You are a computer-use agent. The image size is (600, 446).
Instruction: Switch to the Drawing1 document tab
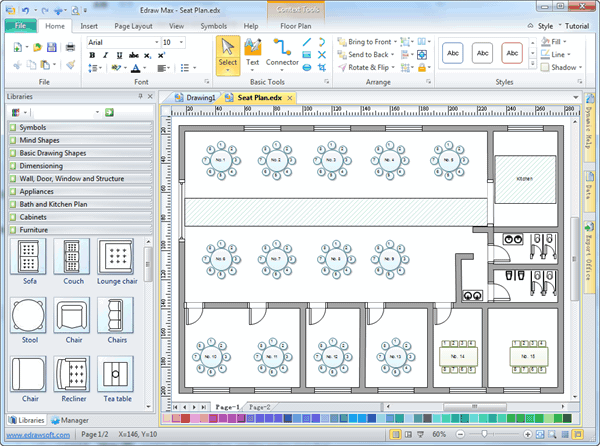(198, 97)
